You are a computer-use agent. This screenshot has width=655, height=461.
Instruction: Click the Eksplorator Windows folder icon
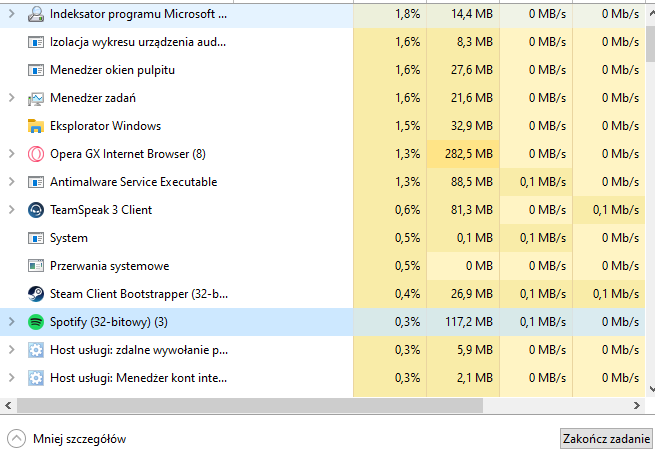click(36, 126)
